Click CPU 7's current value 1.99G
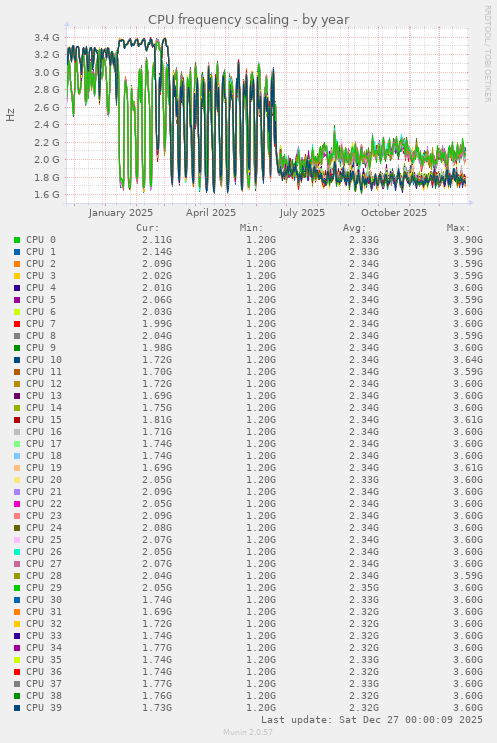This screenshot has height=743, width=497. click(x=157, y=324)
